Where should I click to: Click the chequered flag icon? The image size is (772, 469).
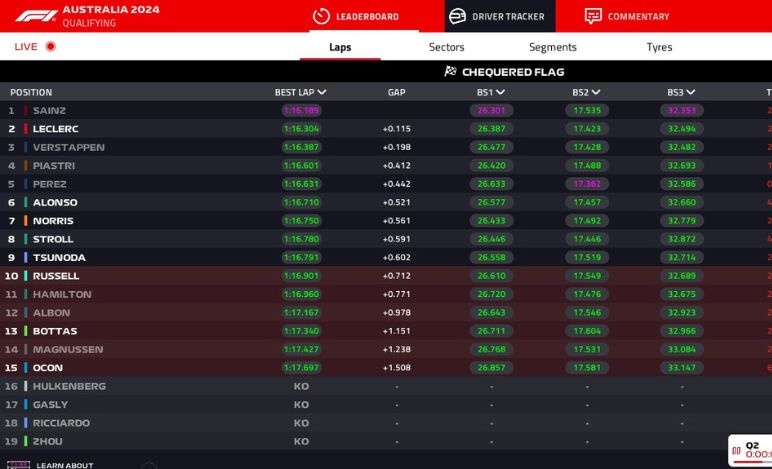point(450,72)
